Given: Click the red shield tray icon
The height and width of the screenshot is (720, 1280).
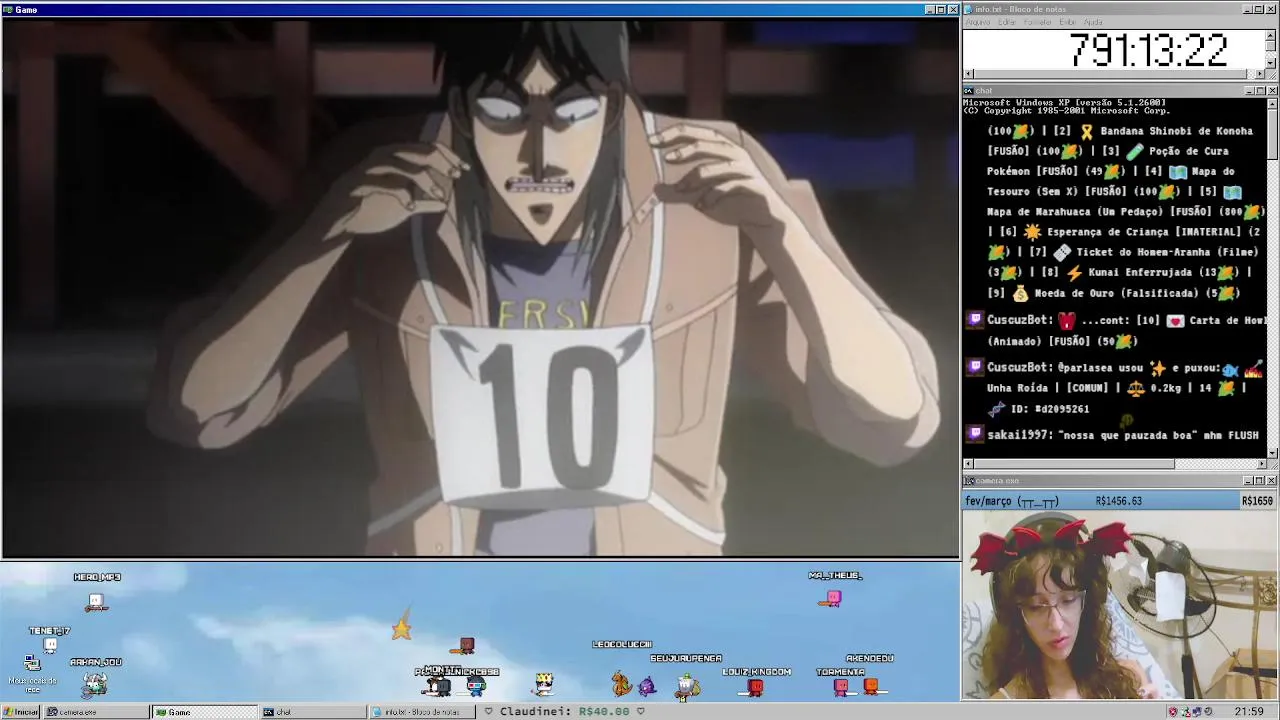Looking at the screenshot, I should point(1173,712).
